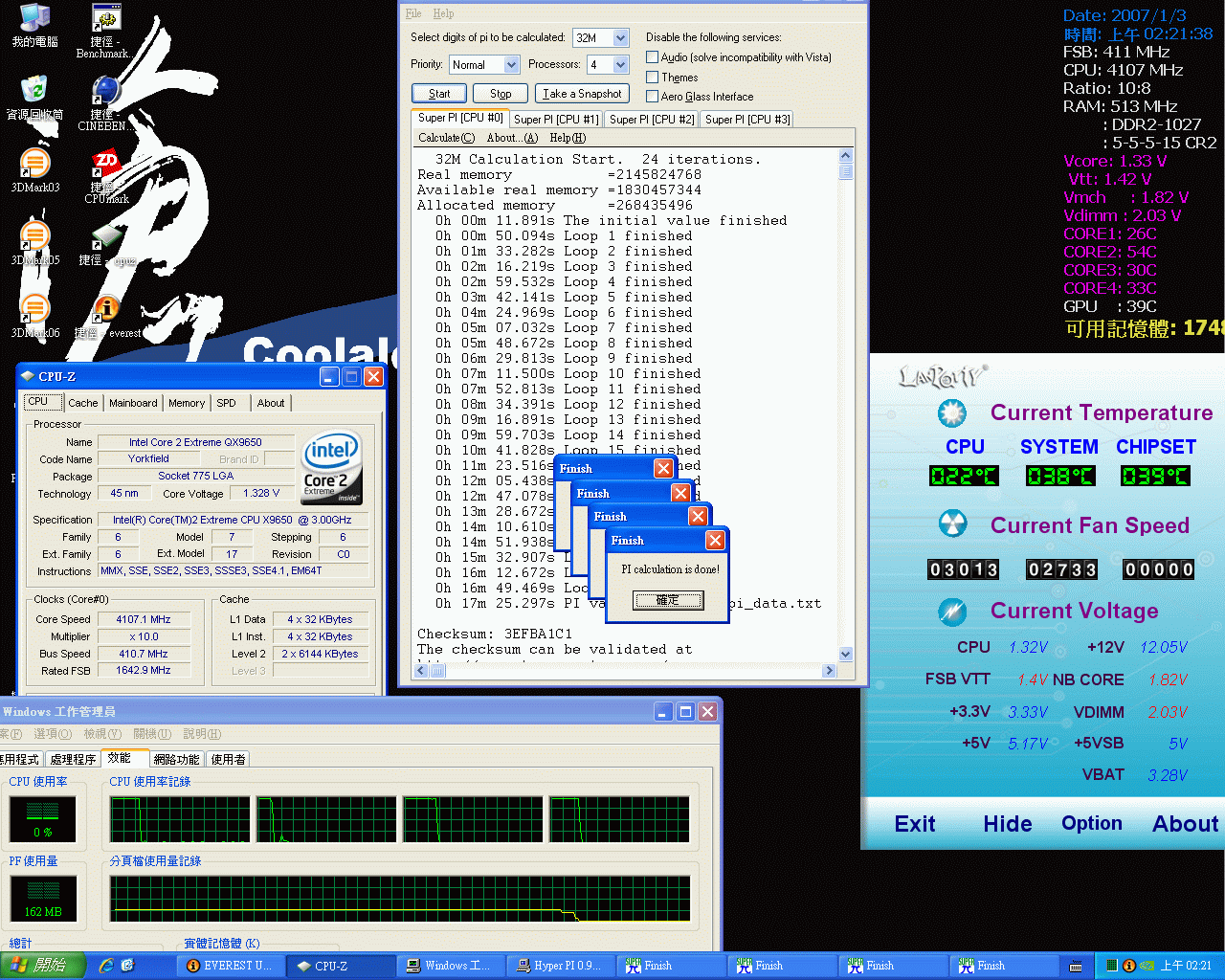Click the Take a Snapshot button
Screen dimensions: 1225x980
582,94
